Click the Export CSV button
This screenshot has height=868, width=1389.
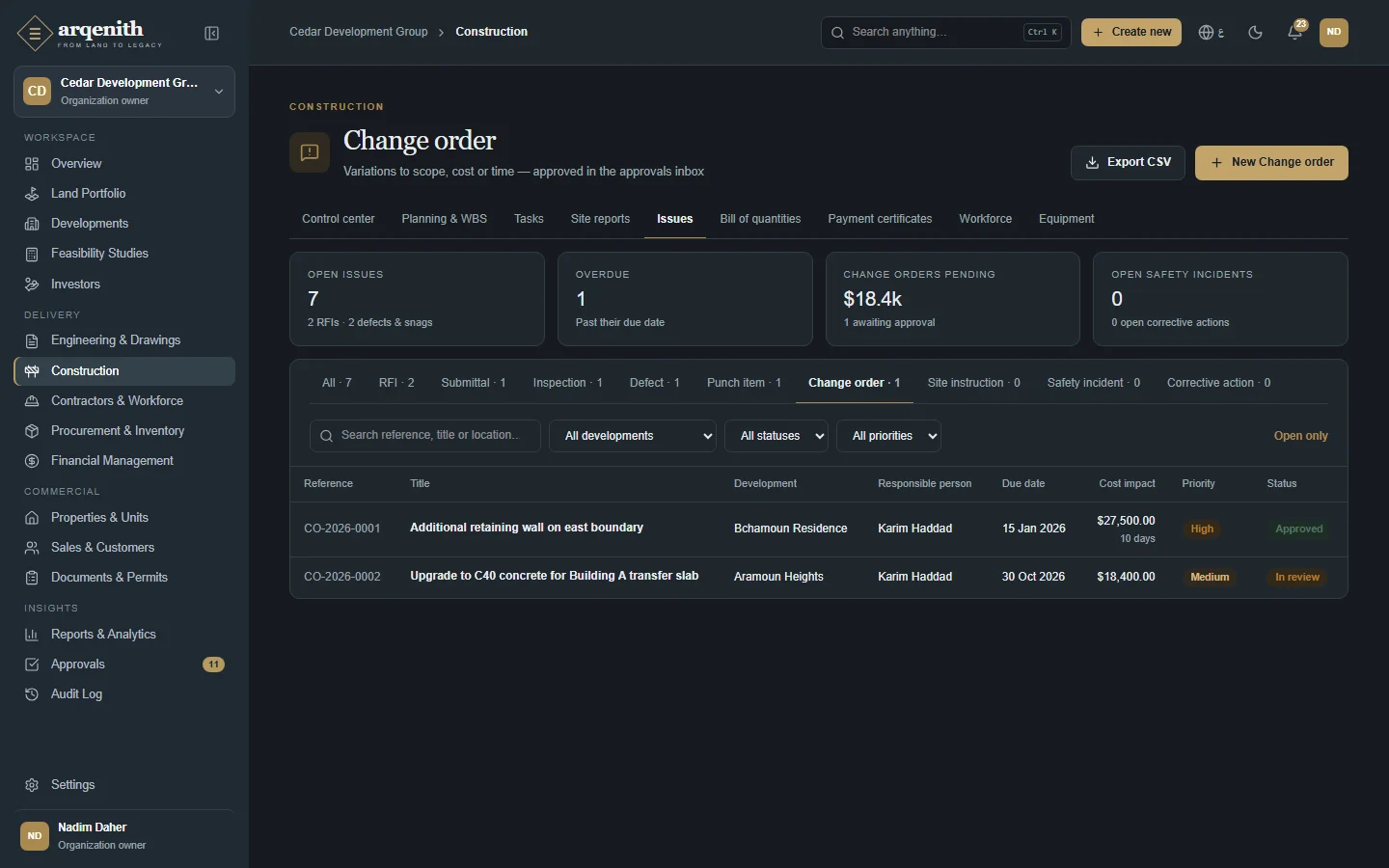pyautogui.click(x=1128, y=163)
